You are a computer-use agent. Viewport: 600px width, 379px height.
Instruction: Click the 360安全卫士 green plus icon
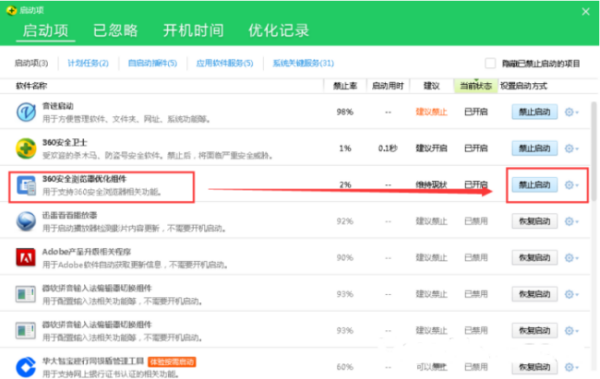pos(26,148)
